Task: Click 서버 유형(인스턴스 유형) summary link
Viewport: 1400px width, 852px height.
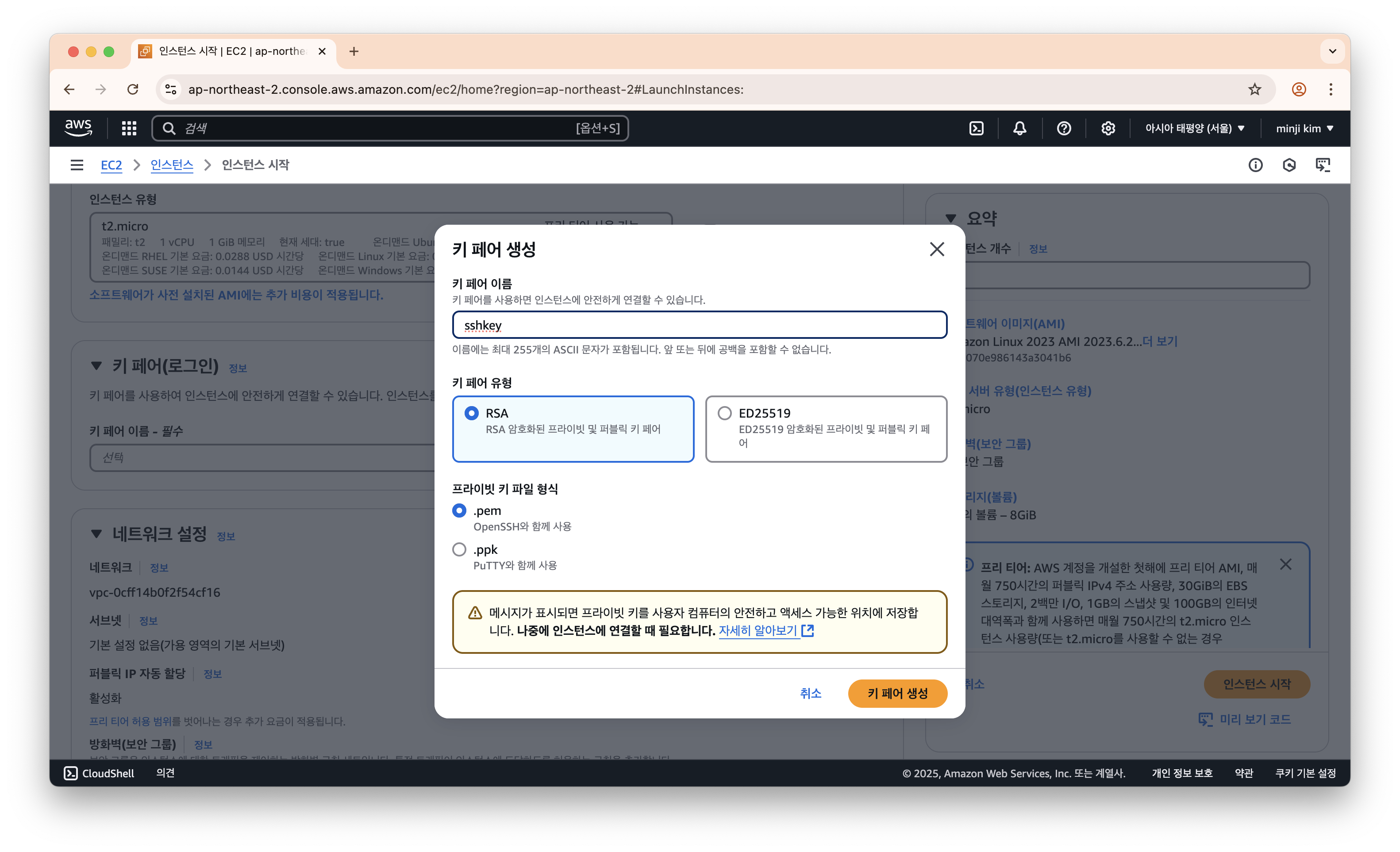Action: pyautogui.click(x=1029, y=391)
